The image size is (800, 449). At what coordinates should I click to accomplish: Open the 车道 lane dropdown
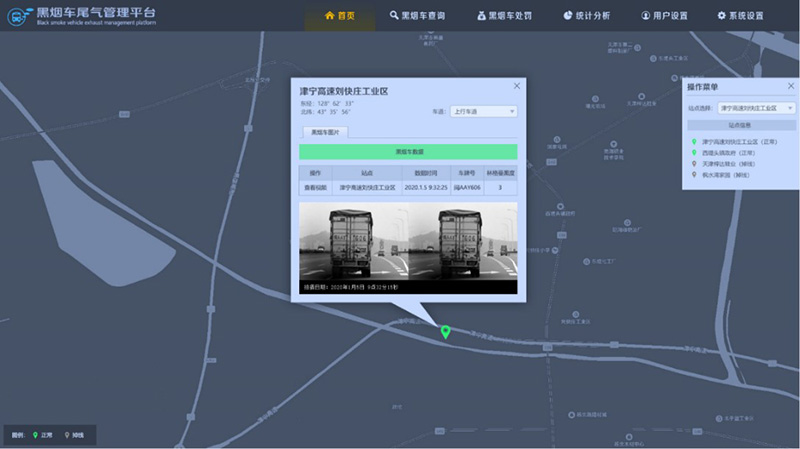click(482, 111)
